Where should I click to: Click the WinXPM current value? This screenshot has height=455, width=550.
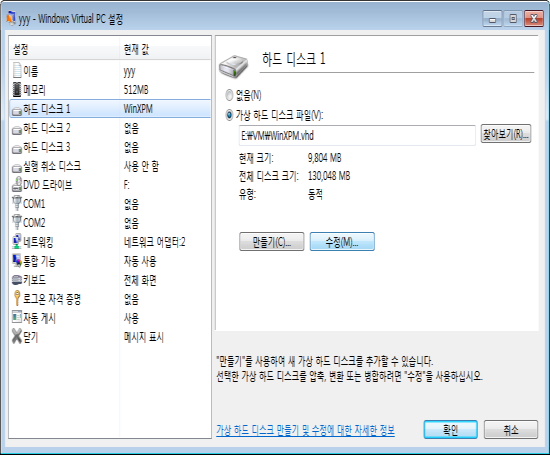(x=138, y=109)
